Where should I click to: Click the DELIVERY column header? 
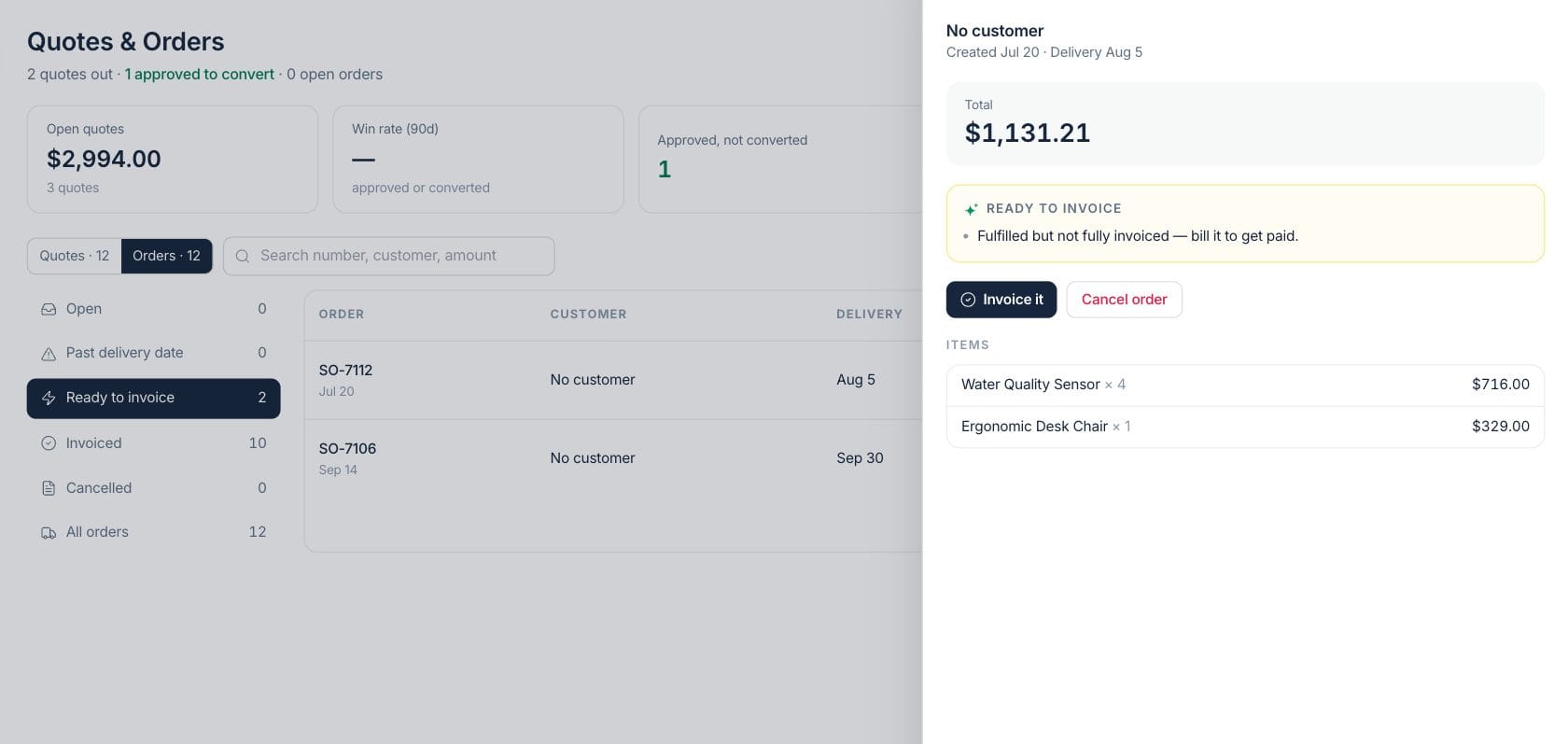point(869,315)
